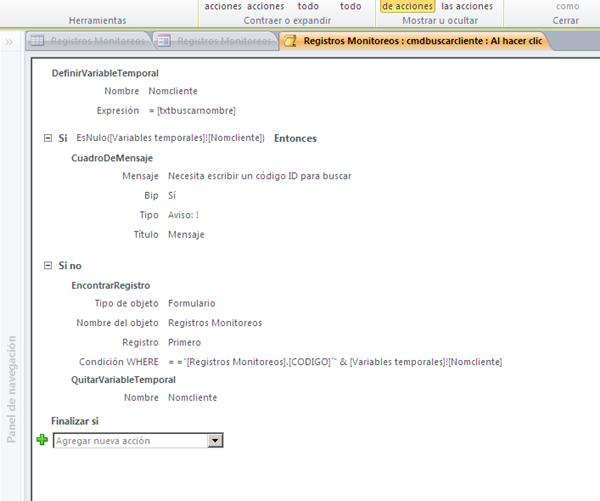
Task: Open the Agregar nueva acción dropdown arrow
Action: click(215, 441)
